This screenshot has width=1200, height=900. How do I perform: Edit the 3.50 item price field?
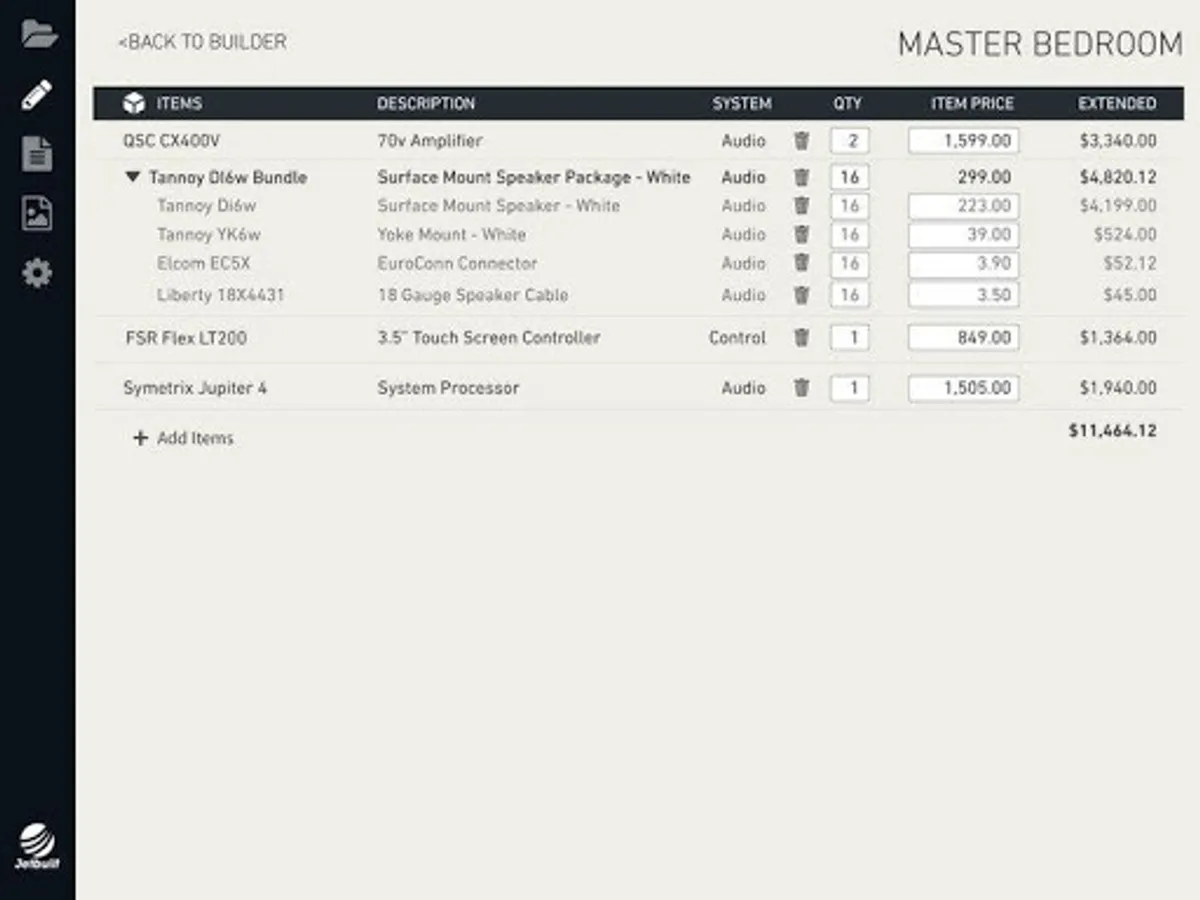click(x=964, y=295)
